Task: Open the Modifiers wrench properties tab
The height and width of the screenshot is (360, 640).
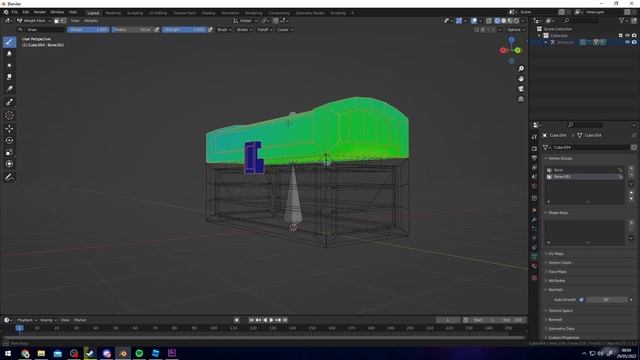Action: pyautogui.click(x=534, y=220)
